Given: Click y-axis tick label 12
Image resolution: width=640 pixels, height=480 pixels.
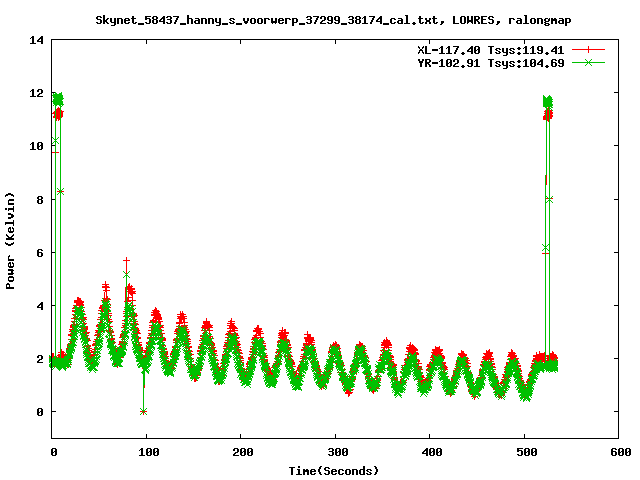Looking at the screenshot, I should 36,93.
